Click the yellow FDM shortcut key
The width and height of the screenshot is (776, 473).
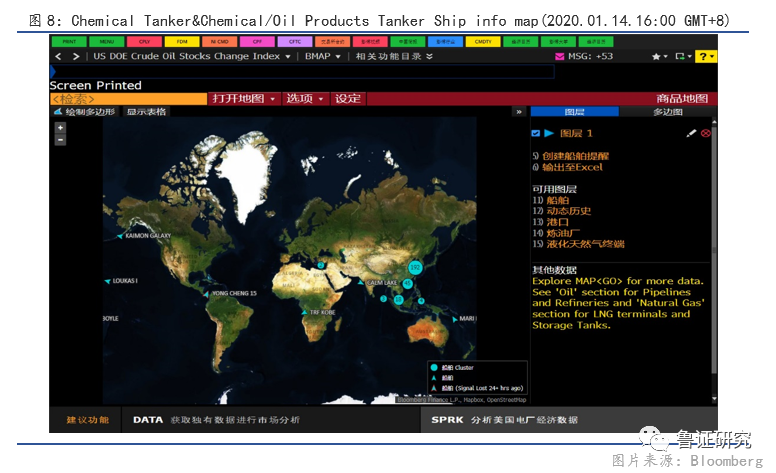pos(182,42)
